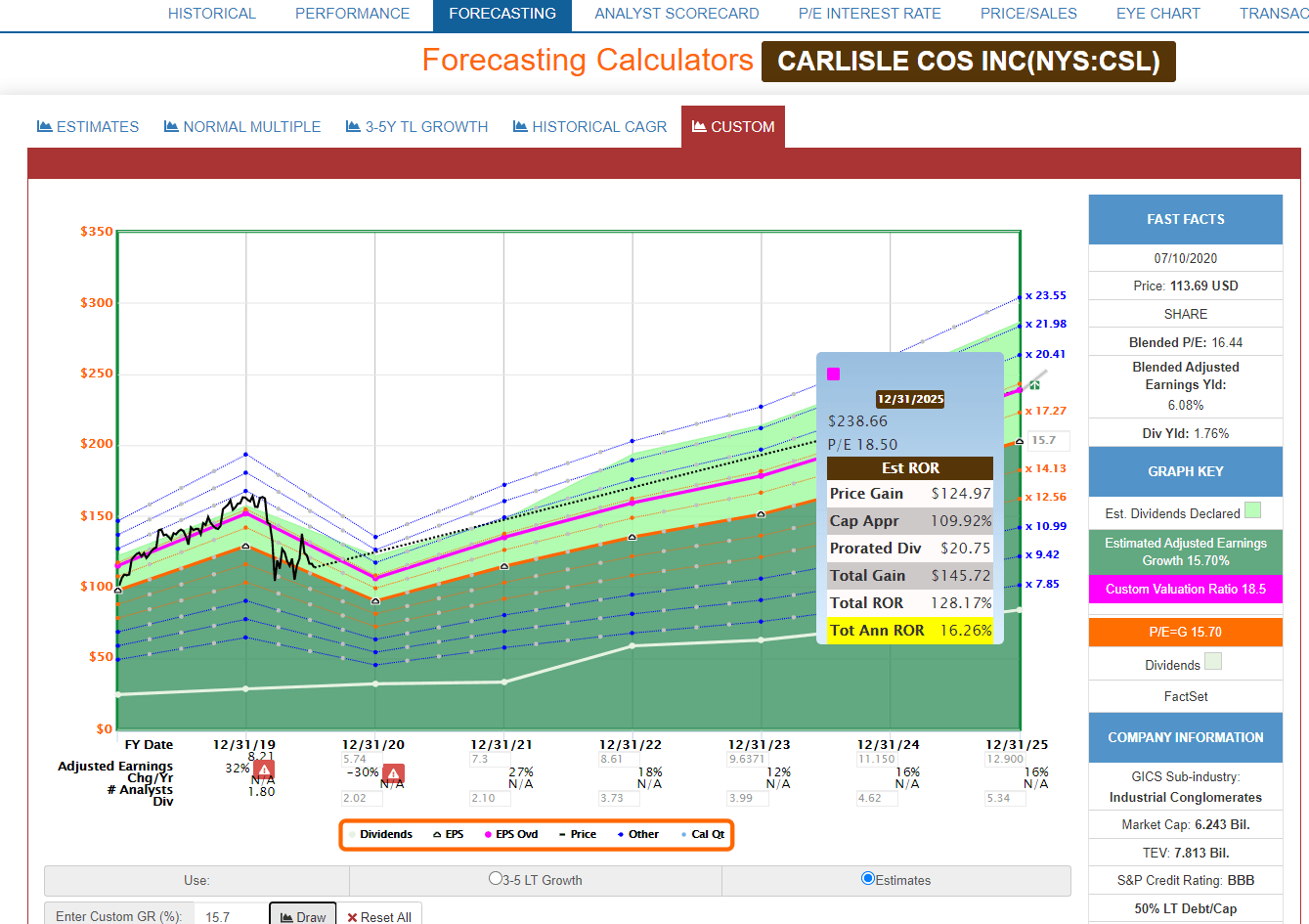Open the EYE CHART tab
The image size is (1309, 924).
pyautogui.click(x=1158, y=14)
